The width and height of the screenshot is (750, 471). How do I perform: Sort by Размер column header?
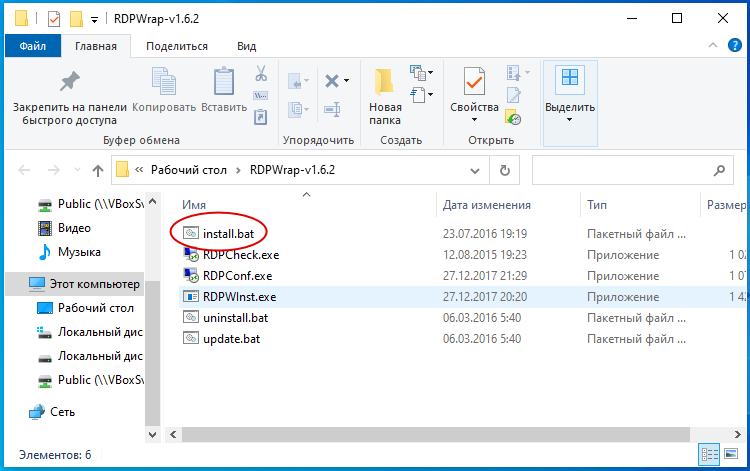pyautogui.click(x=726, y=205)
